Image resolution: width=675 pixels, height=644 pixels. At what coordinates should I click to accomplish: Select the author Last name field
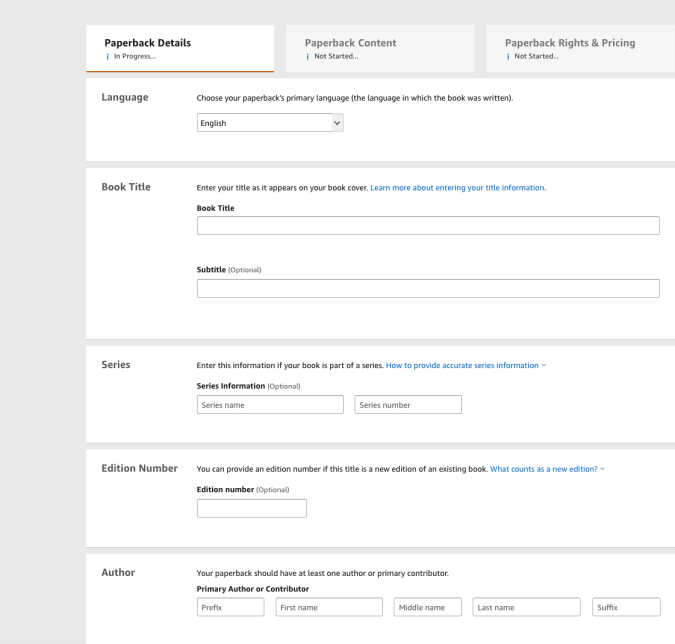[526, 607]
